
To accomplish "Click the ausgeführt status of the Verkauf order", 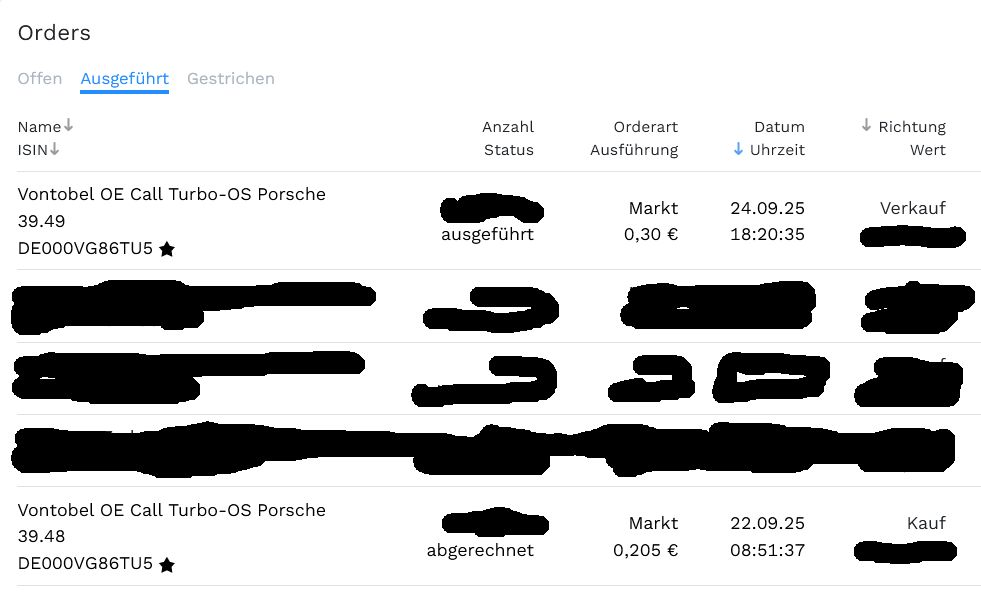I will [x=487, y=235].
